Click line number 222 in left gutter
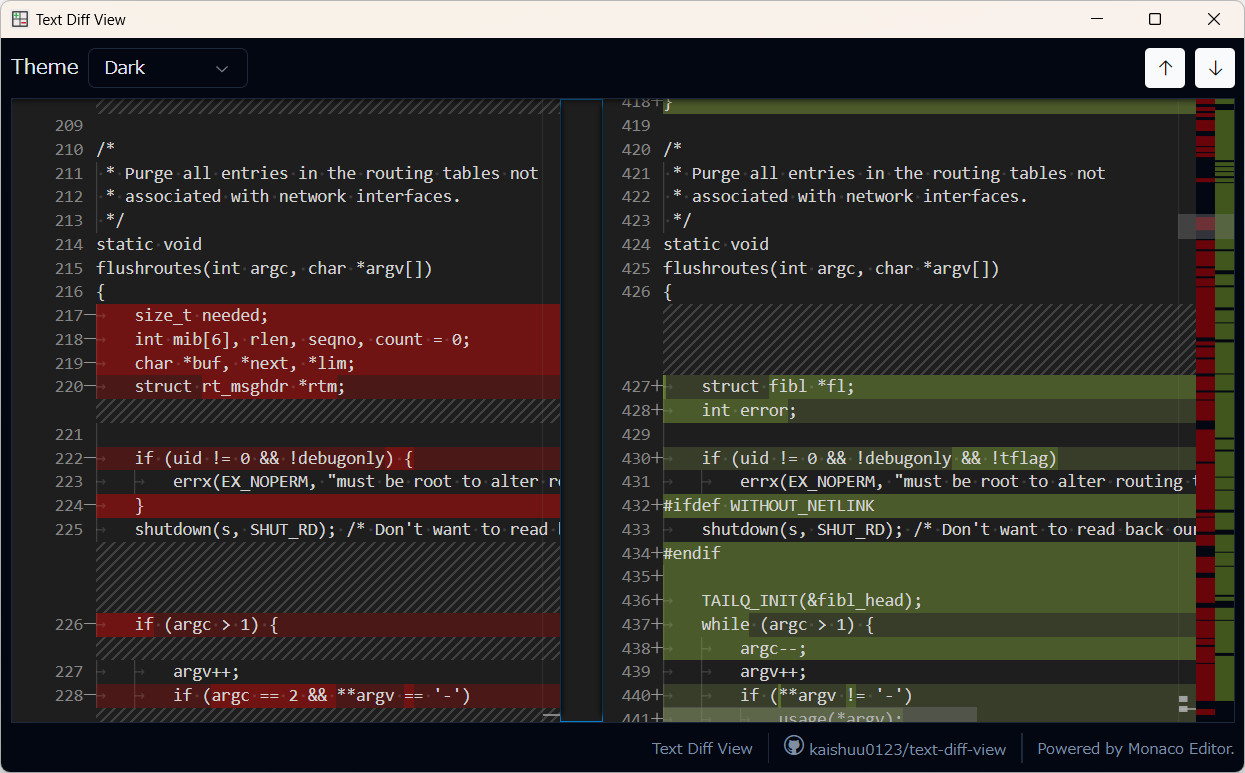 pyautogui.click(x=68, y=458)
